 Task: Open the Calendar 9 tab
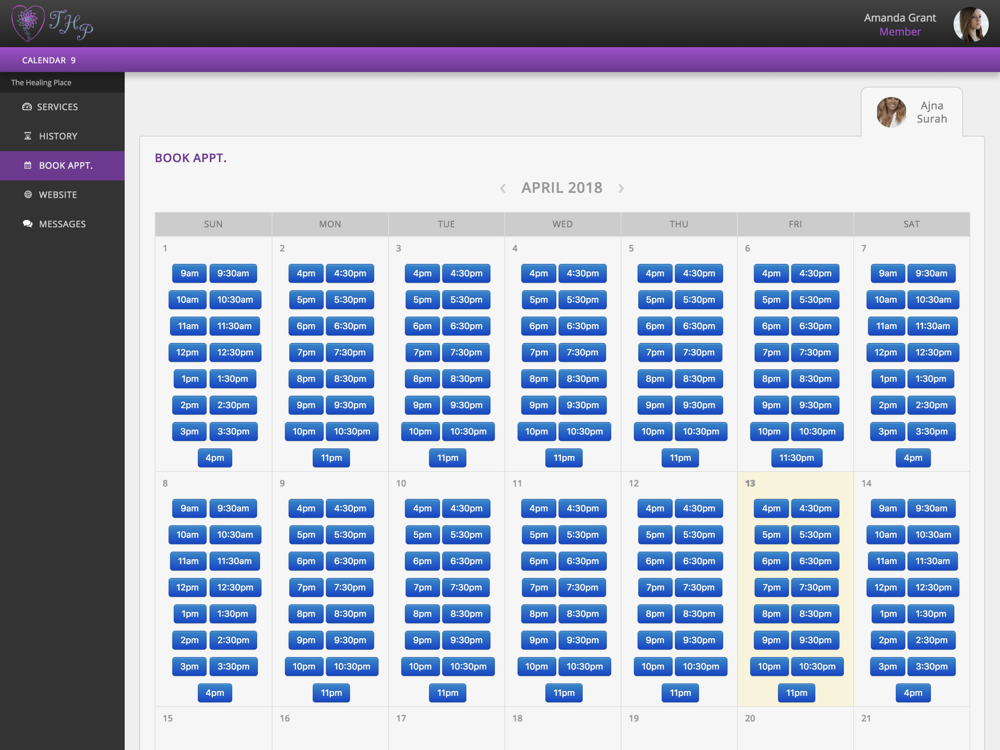click(48, 60)
